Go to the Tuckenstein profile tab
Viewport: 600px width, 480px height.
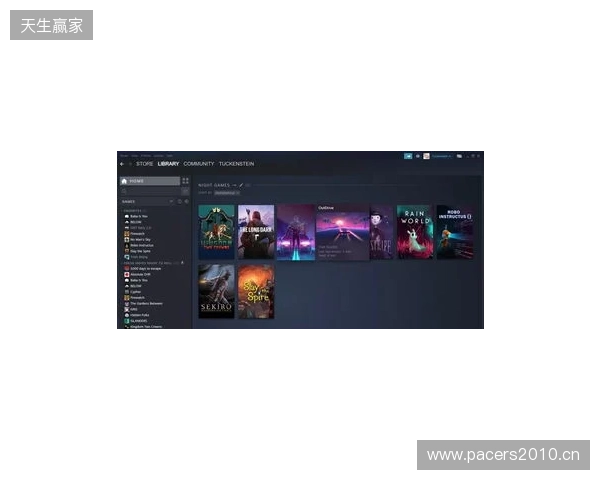(x=236, y=163)
